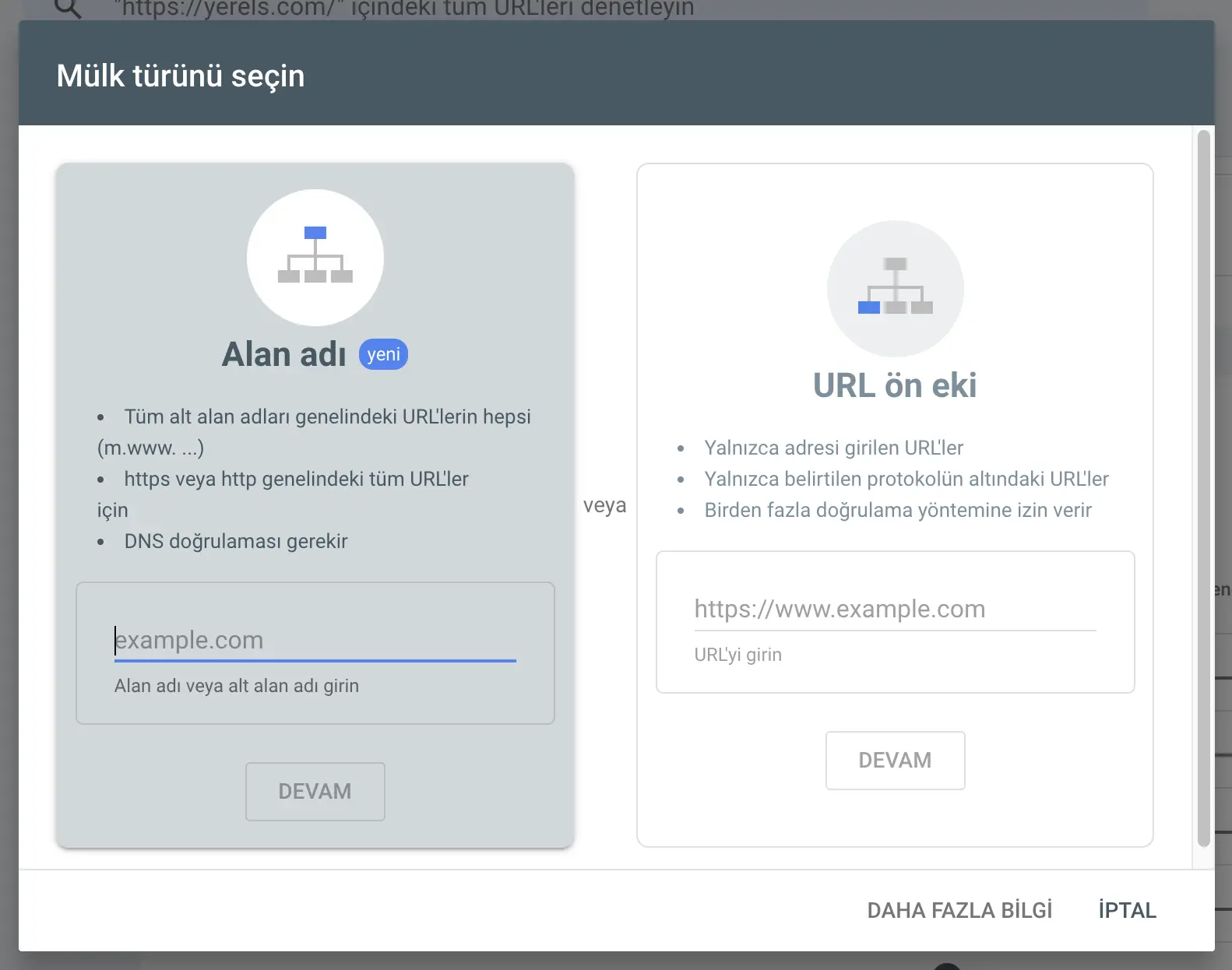Click the search magnifier icon behind the dialog
This screenshot has width=1232, height=970.
pyautogui.click(x=68, y=9)
